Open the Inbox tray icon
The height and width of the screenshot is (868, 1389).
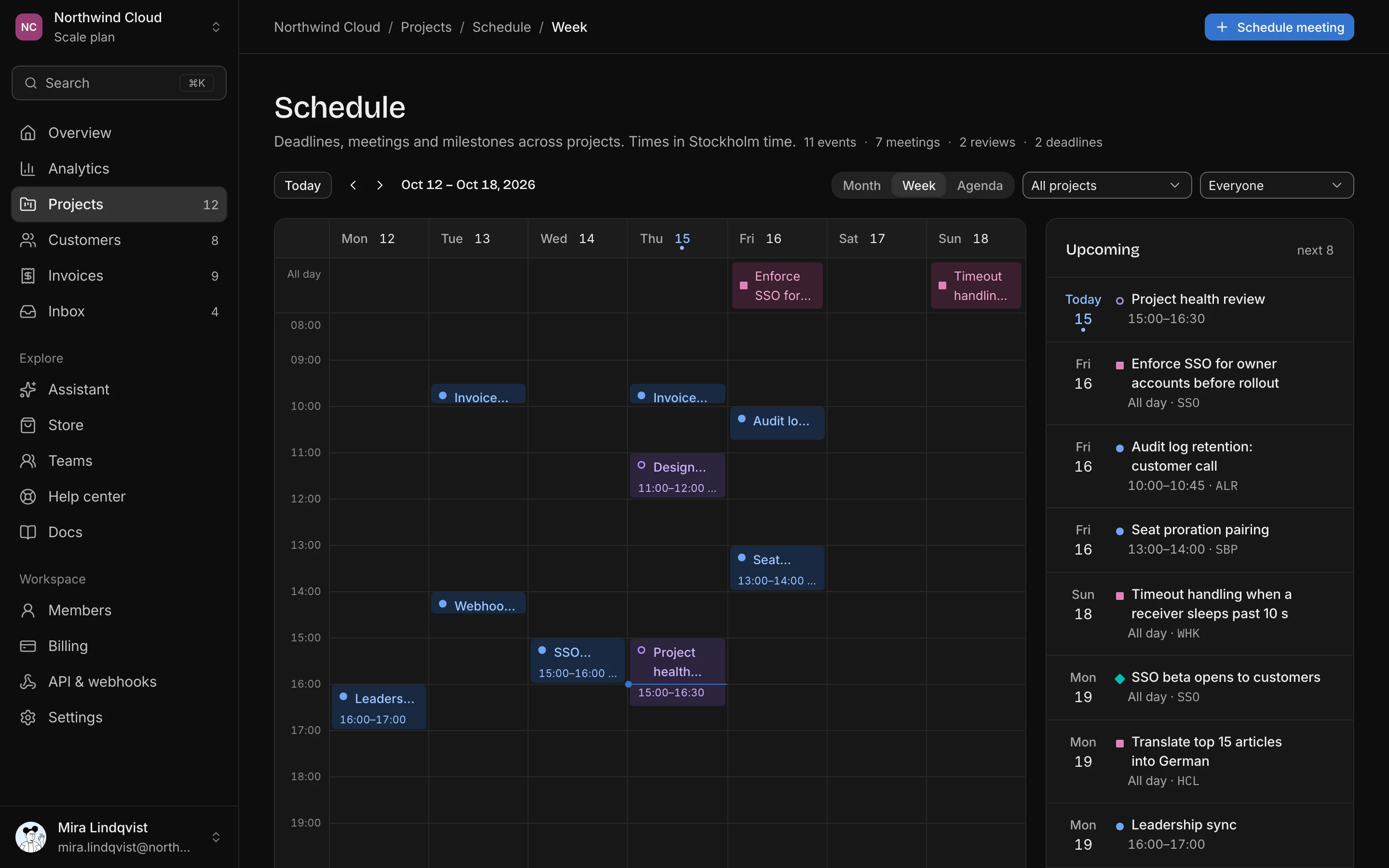[27, 311]
